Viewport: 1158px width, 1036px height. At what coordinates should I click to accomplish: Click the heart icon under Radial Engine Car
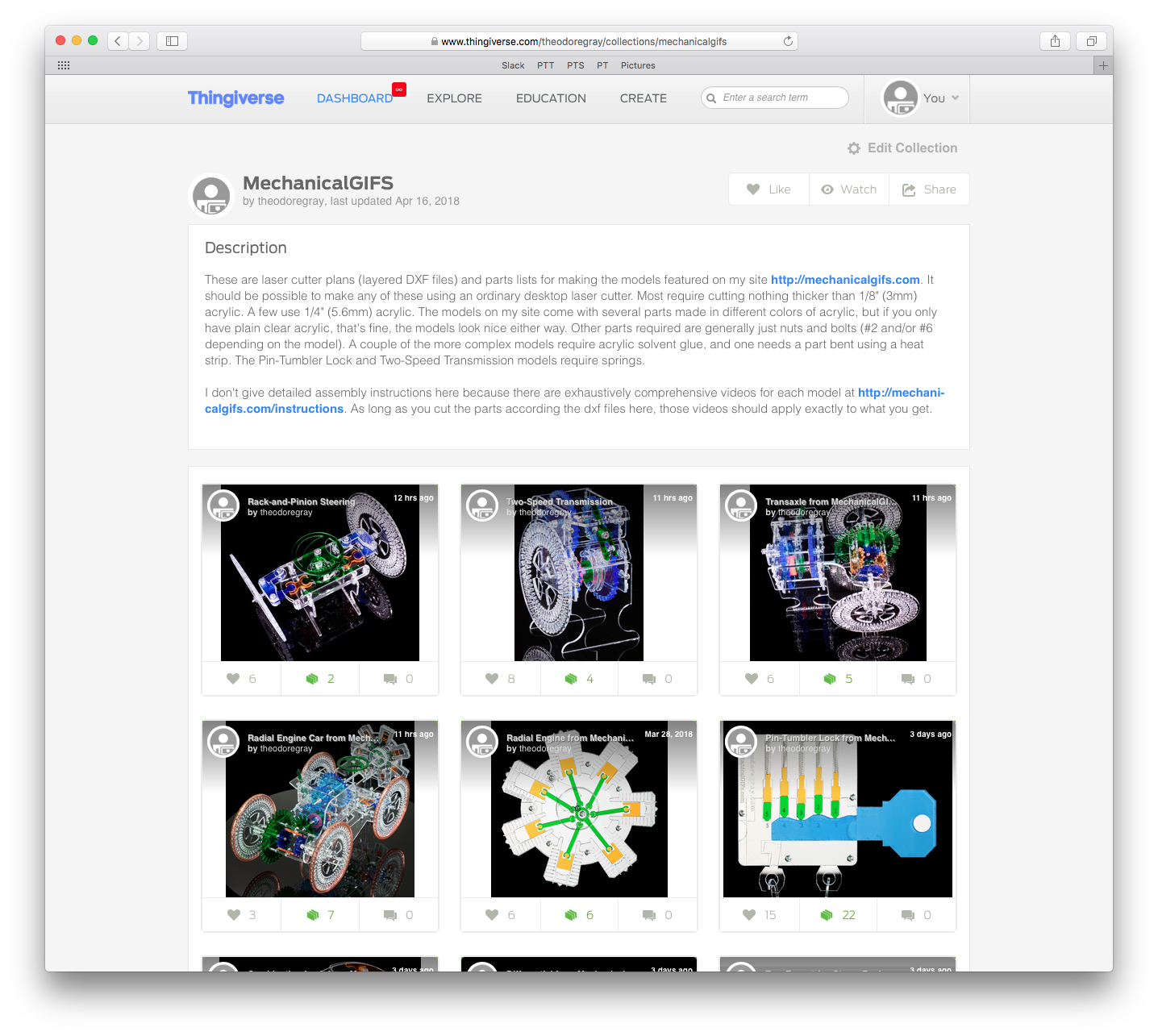tap(234, 914)
